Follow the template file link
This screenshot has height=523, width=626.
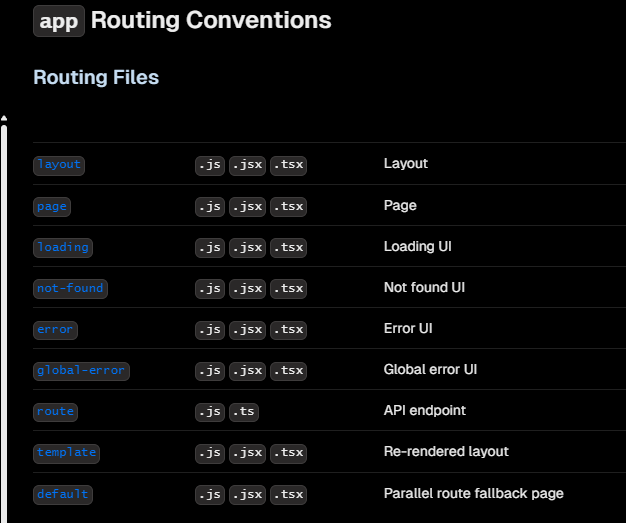[x=66, y=452]
